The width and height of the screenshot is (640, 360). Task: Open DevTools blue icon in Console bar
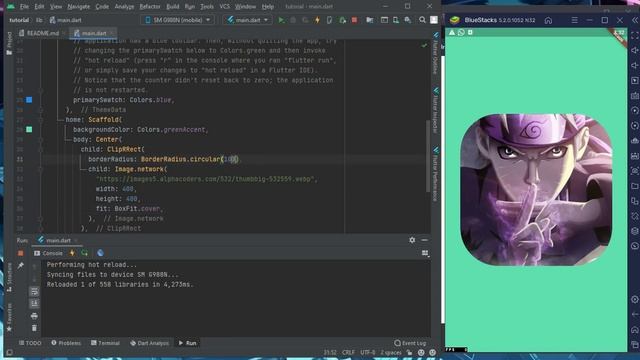click(x=100, y=253)
